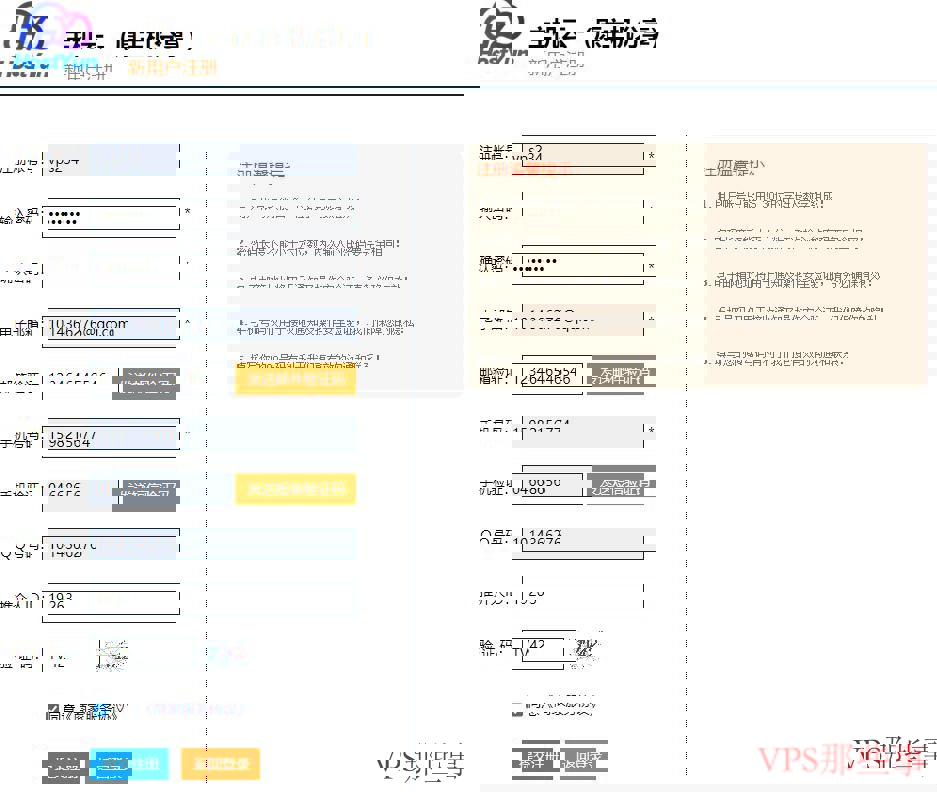Screen dimensions: 937x792
Task: Click the username field in beige form
Action: [x=583, y=154]
